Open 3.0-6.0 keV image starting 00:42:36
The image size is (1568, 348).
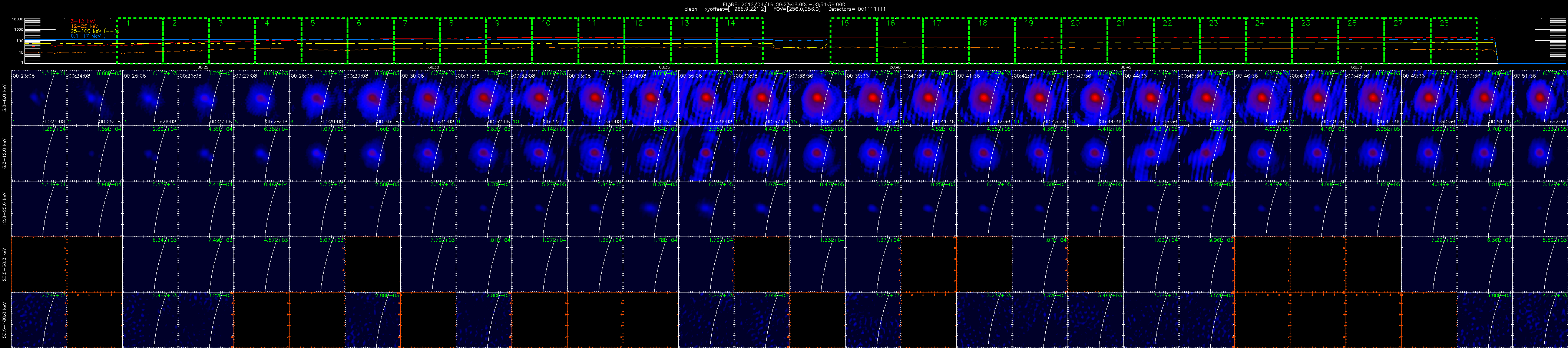(x=1040, y=97)
